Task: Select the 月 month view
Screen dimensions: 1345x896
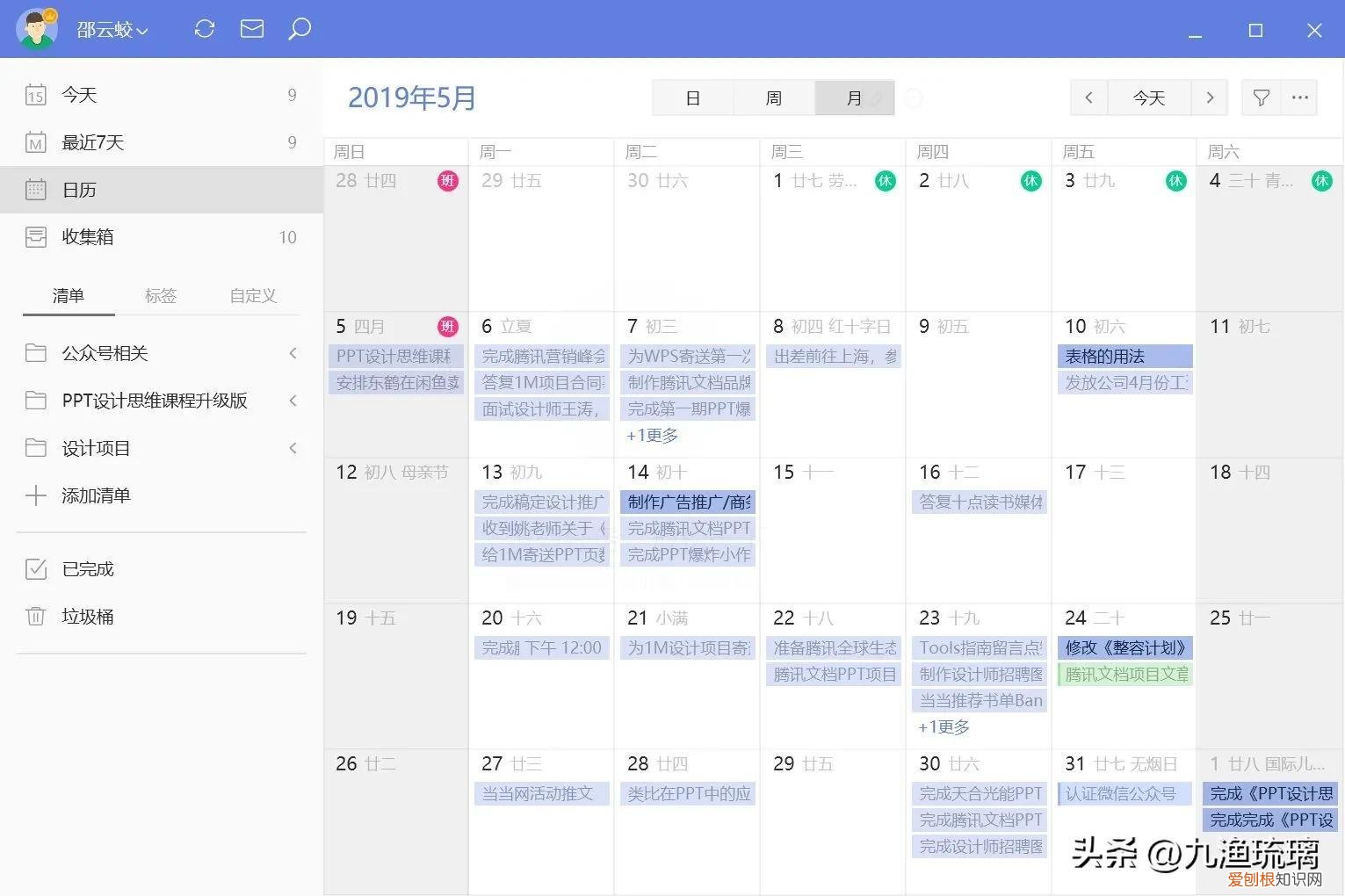Action: (x=853, y=98)
